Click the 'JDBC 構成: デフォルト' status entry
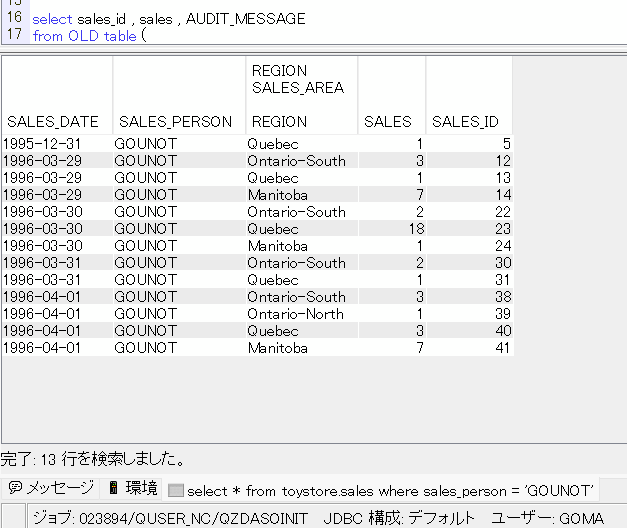Viewport: 627px width, 528px height. [399, 518]
